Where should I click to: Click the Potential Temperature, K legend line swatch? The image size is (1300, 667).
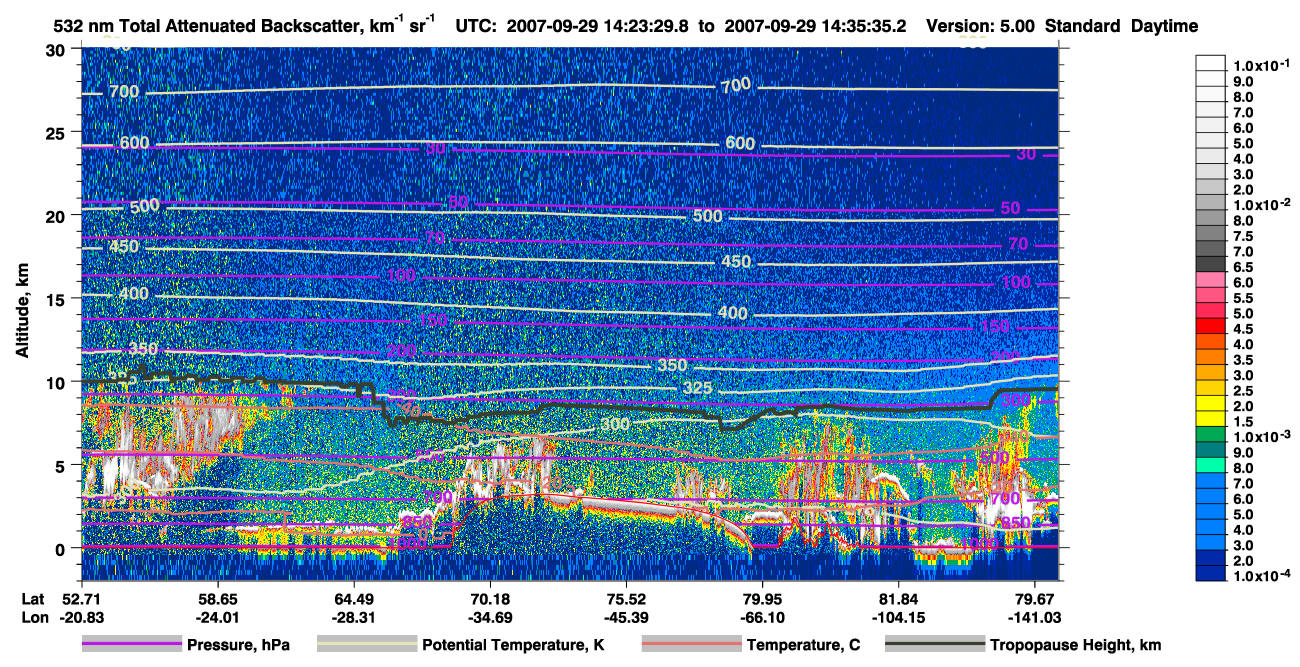[366, 645]
